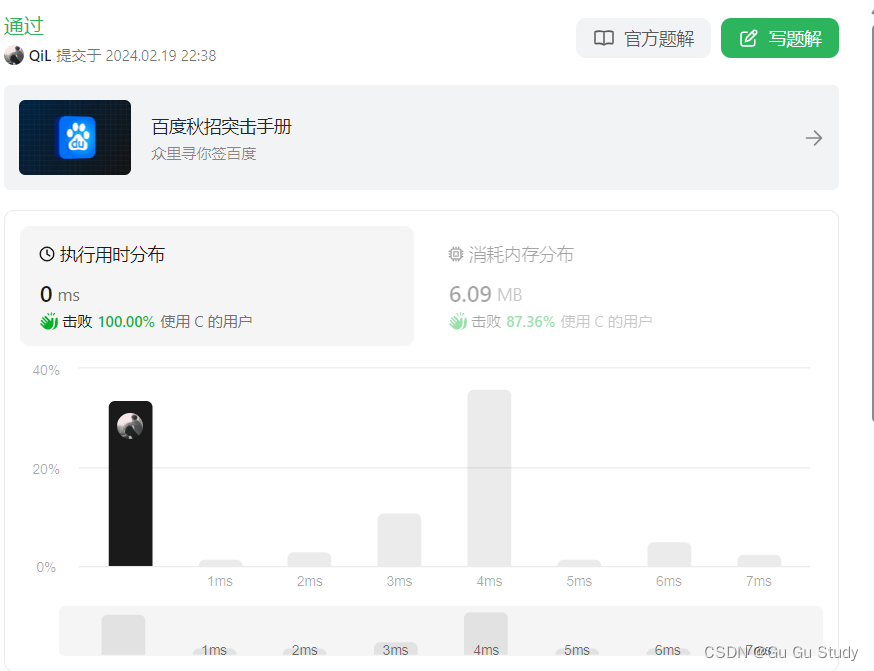Click the 通过 status link
Screen dimensions: 874x671
tap(24, 25)
